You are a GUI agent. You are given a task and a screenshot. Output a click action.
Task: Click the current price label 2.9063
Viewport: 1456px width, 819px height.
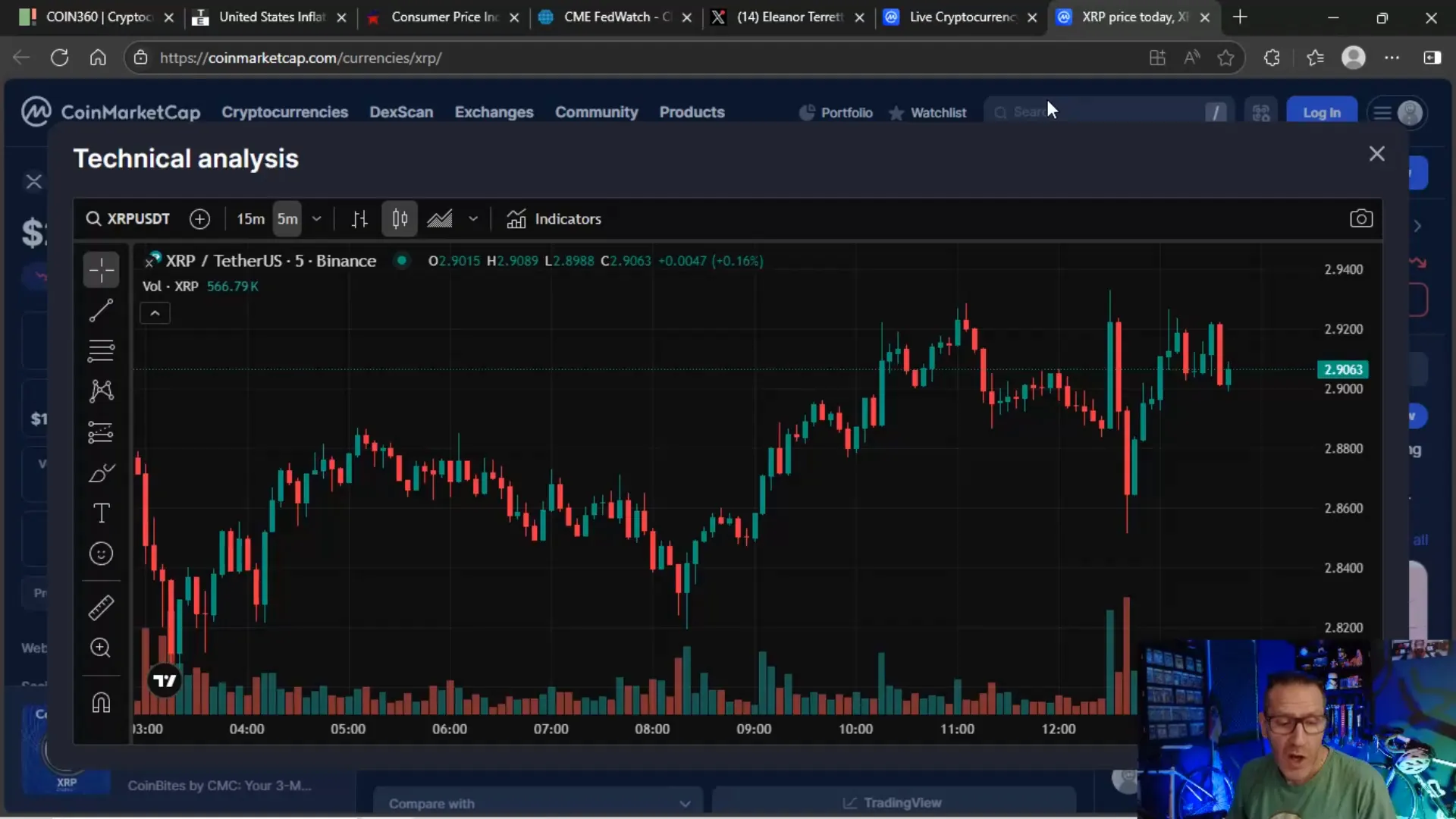coord(1343,369)
